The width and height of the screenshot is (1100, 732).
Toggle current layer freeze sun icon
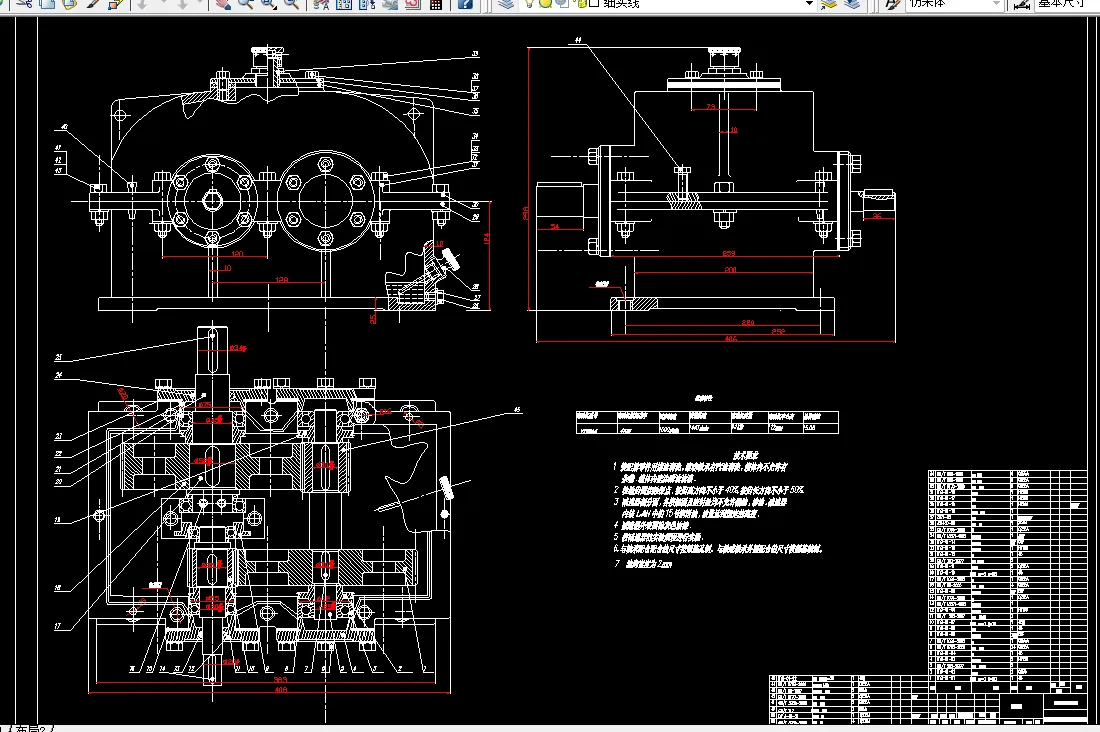(545, 4)
